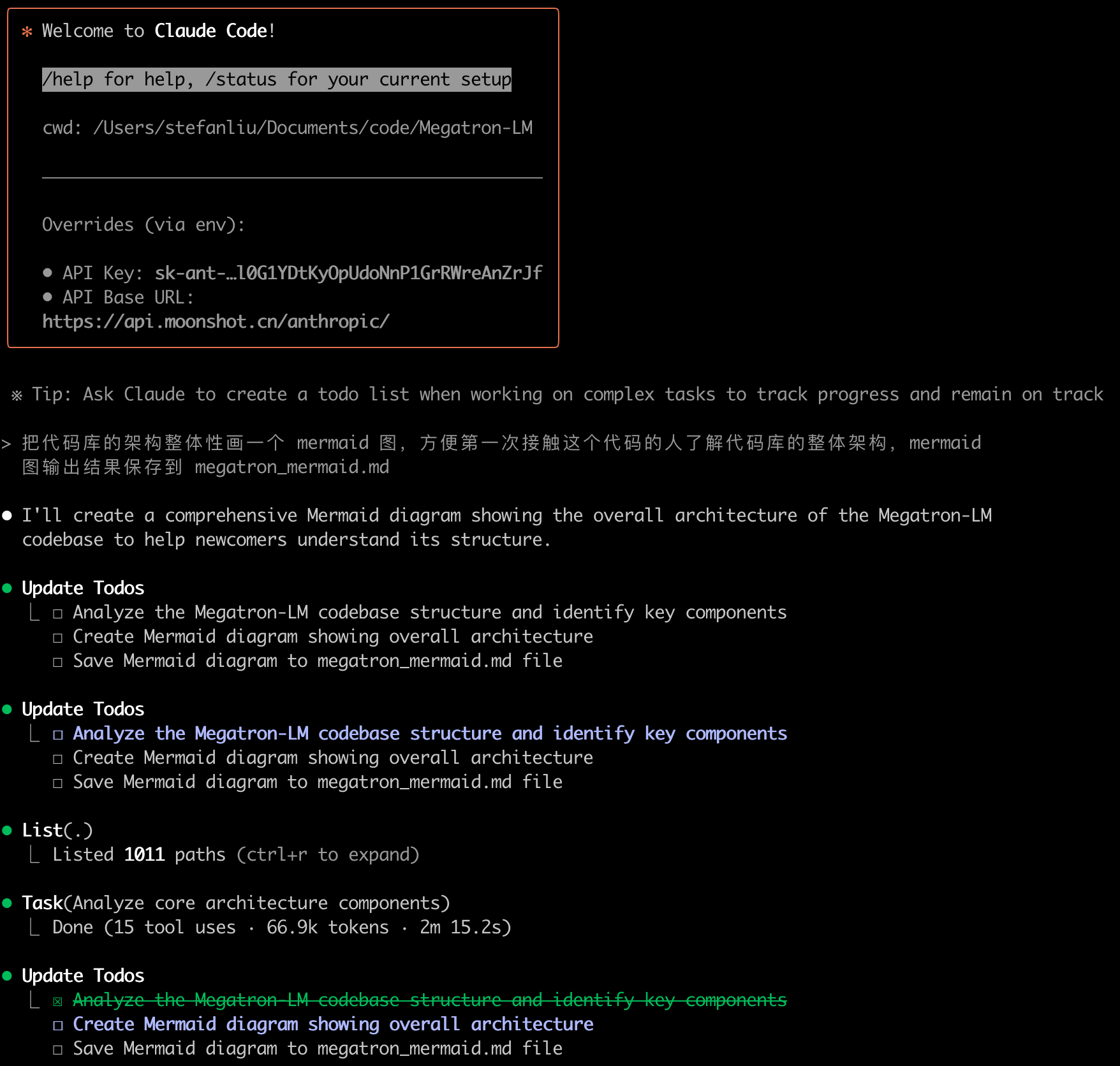Toggle third-list checkbox for Save Mermaid diagram

click(58, 1050)
